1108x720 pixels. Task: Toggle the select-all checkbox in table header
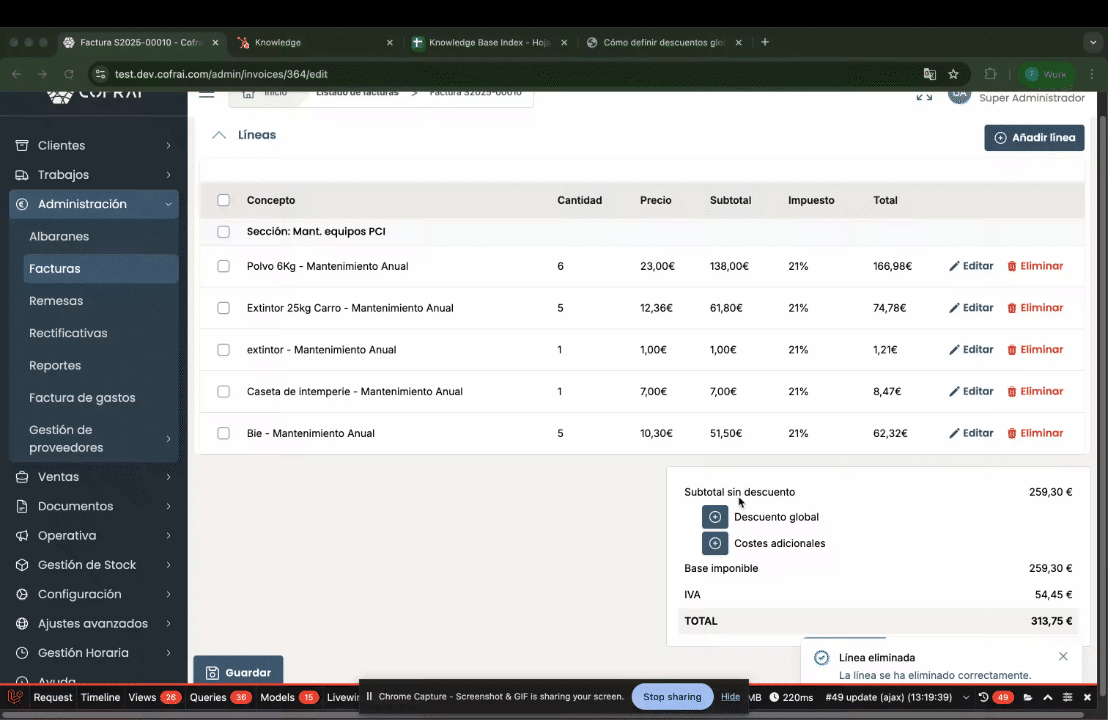(224, 200)
